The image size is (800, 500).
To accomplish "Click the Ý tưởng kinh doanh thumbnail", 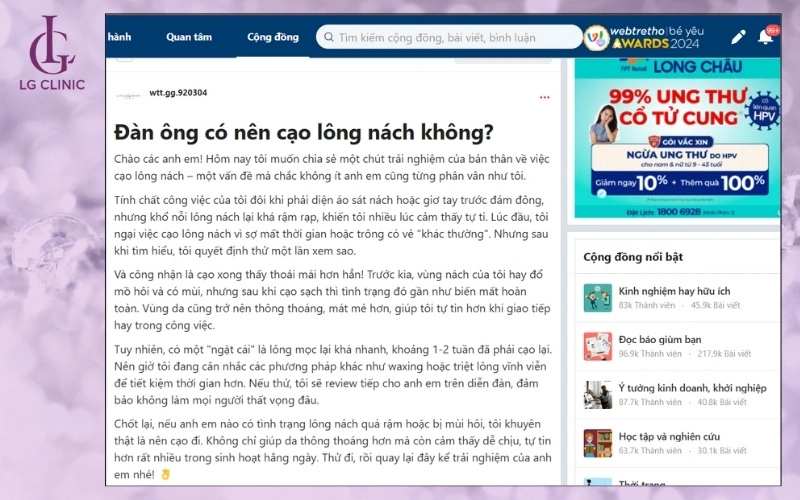I will [597, 395].
